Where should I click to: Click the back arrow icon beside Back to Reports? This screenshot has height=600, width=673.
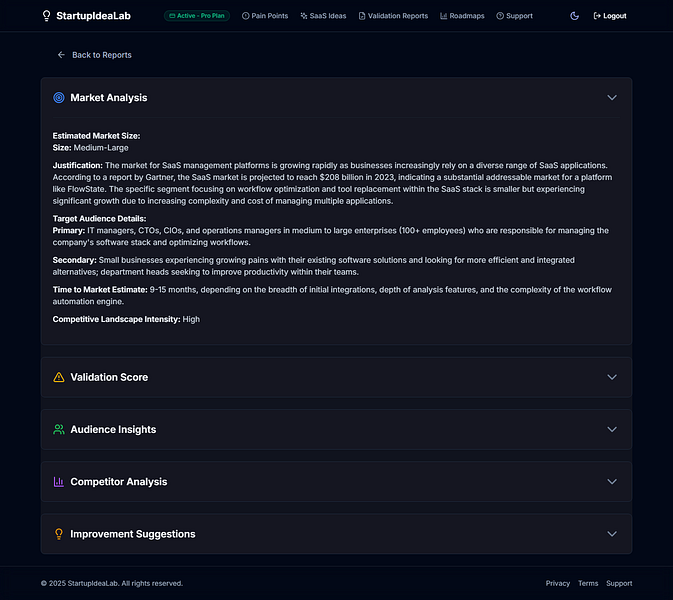(61, 55)
